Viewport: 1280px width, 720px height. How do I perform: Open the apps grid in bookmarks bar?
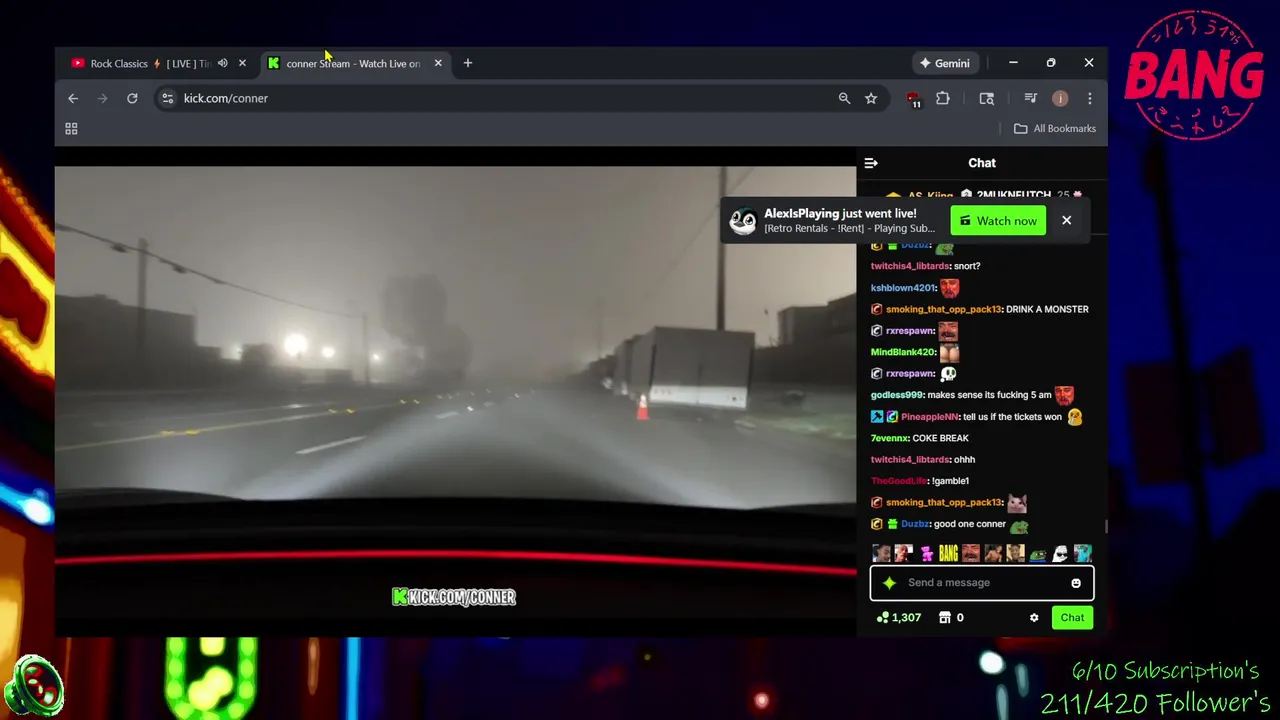71,129
